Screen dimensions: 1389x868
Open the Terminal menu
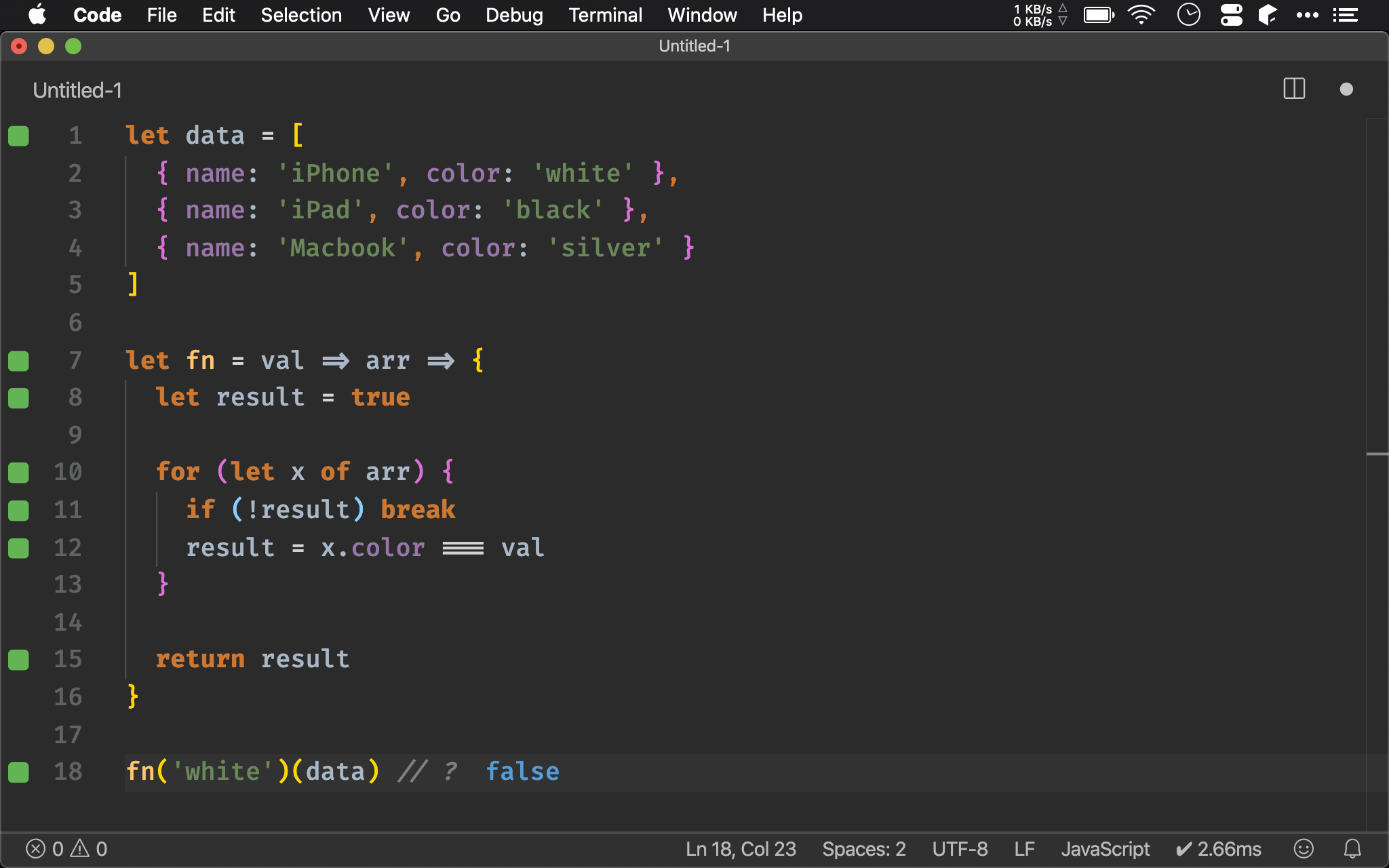(x=605, y=15)
